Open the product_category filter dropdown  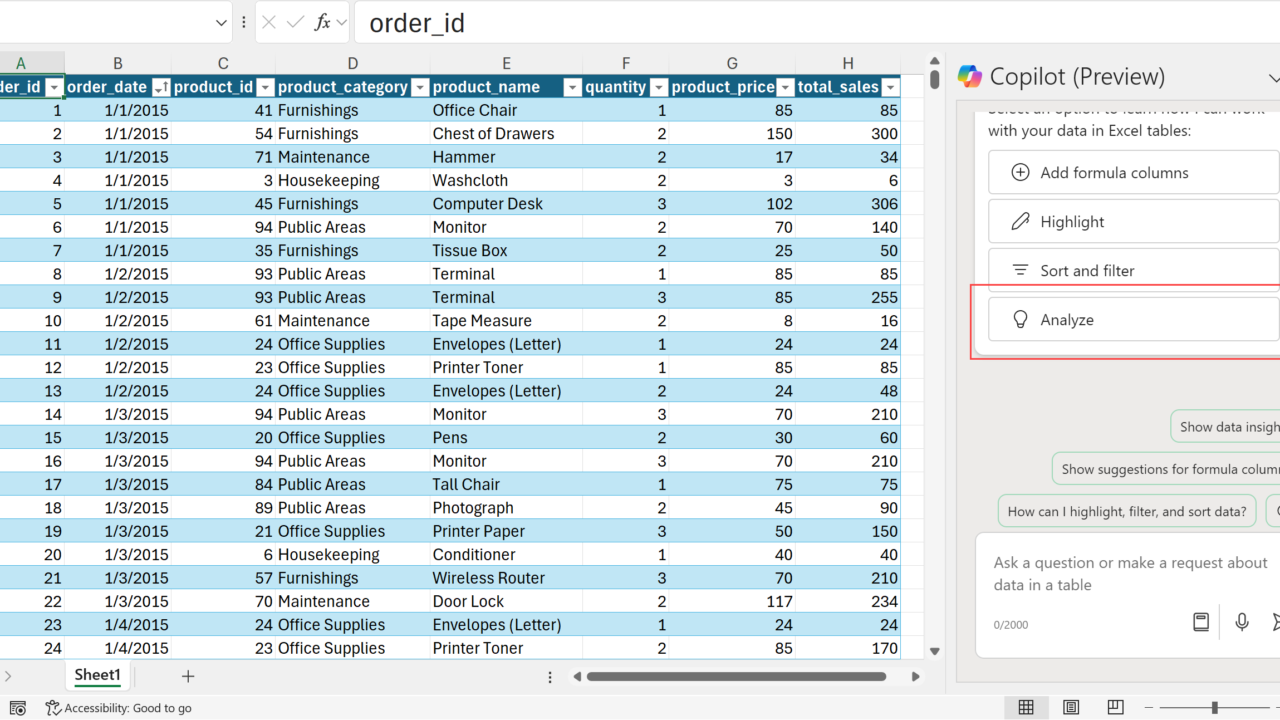pos(420,87)
